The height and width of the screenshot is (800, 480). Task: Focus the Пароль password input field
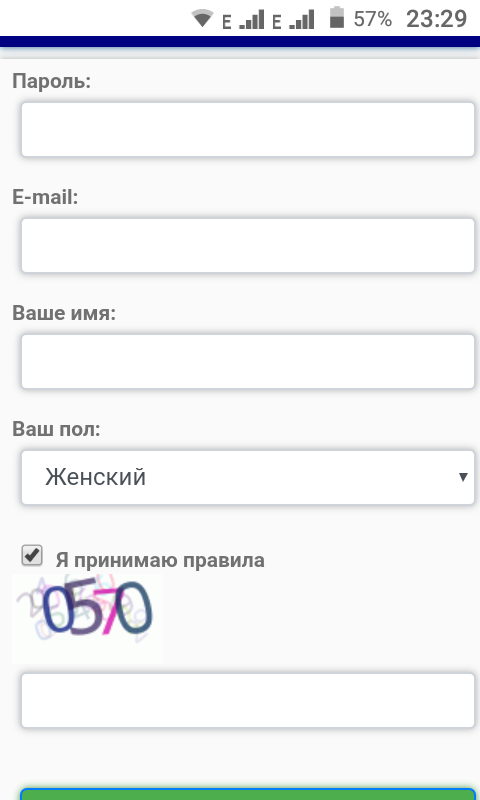(x=248, y=130)
